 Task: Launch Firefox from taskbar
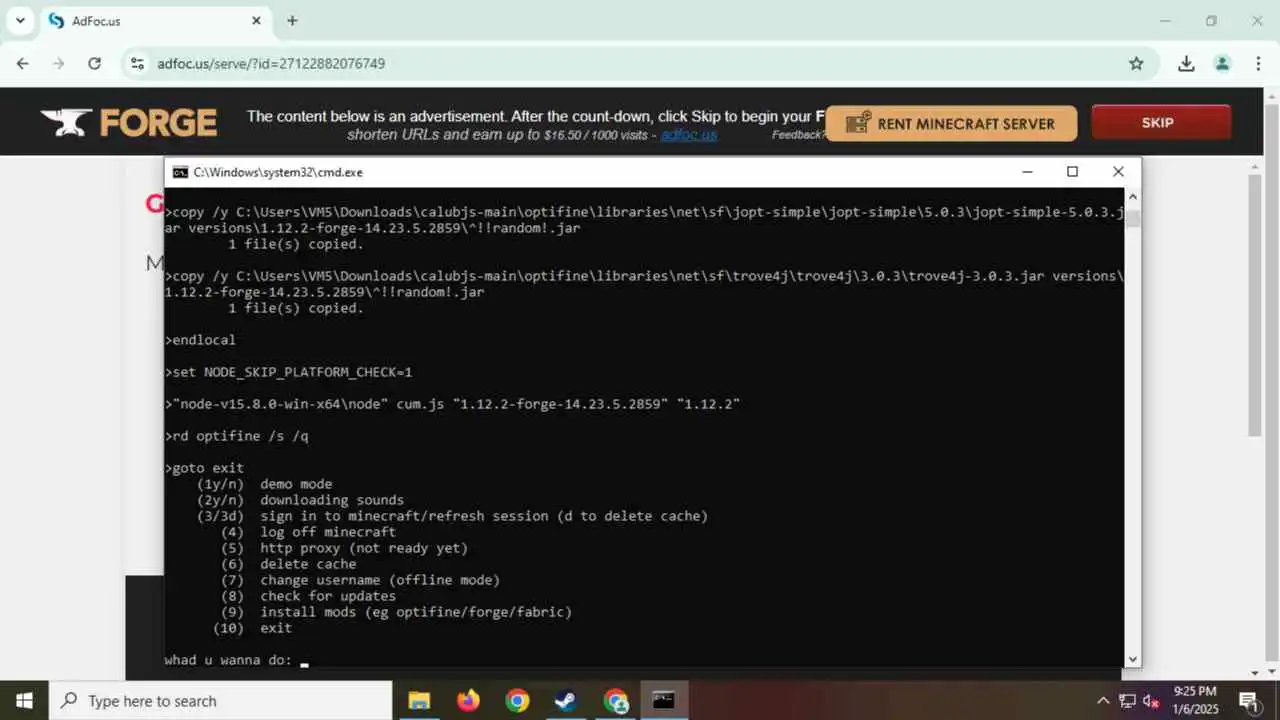click(x=468, y=700)
